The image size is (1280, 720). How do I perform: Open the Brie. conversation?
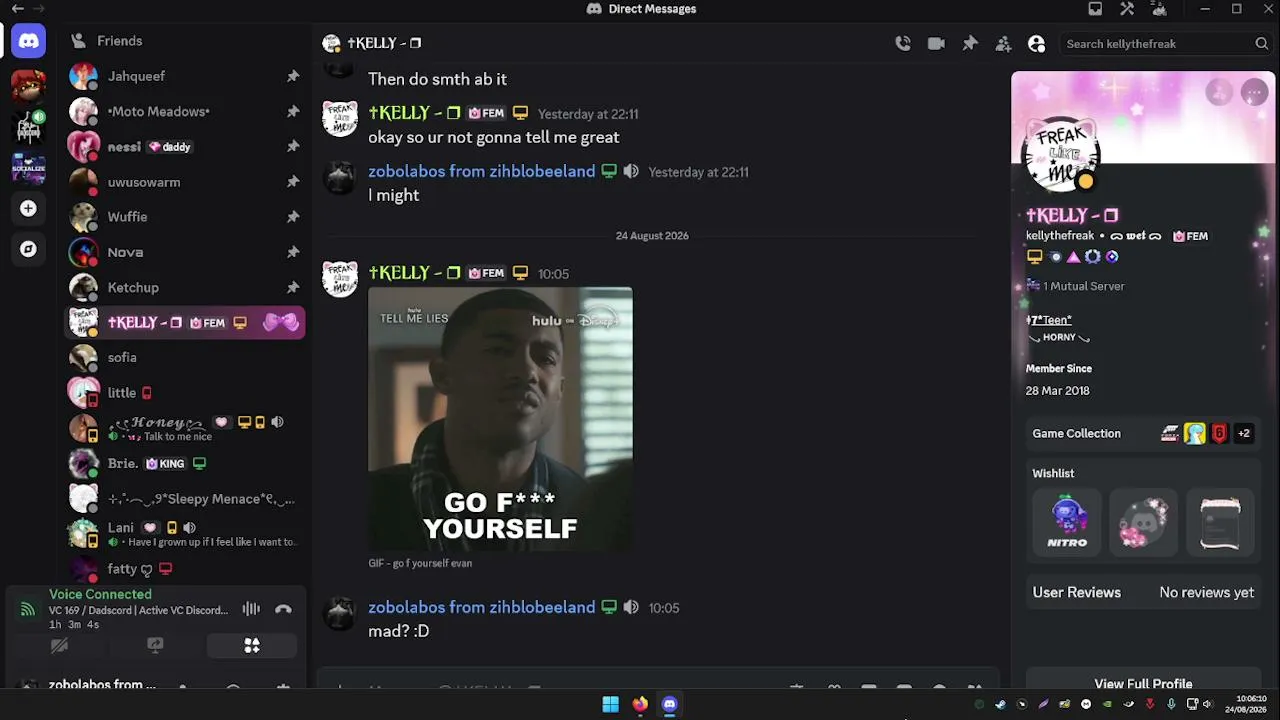pos(185,463)
